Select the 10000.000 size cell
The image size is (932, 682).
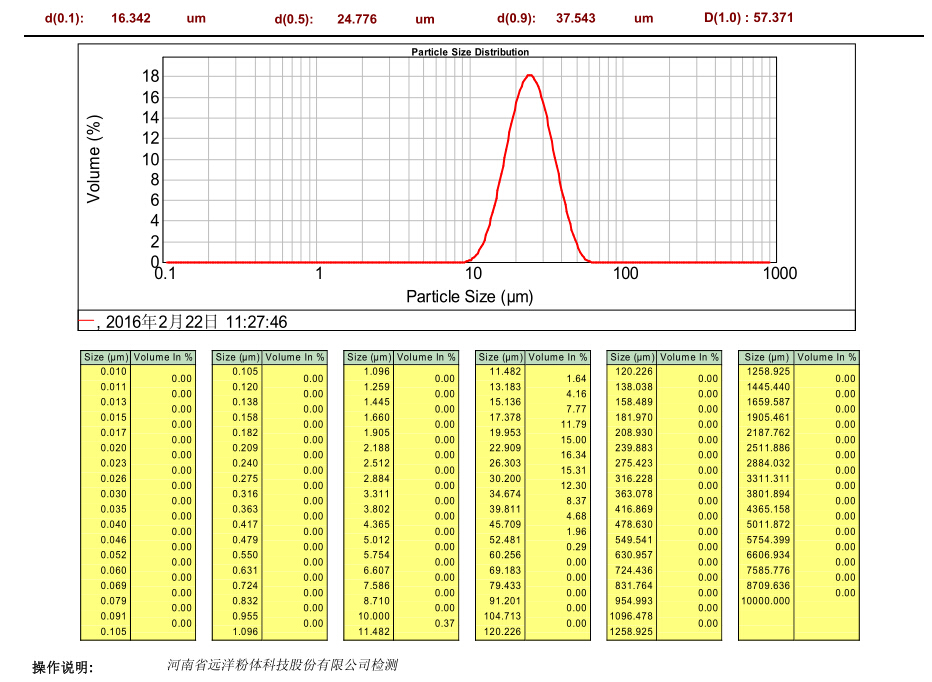tap(766, 601)
